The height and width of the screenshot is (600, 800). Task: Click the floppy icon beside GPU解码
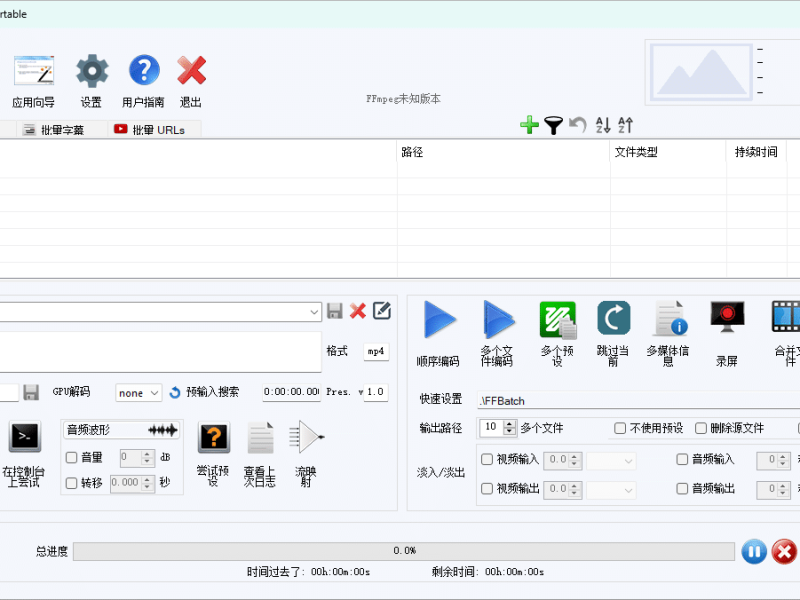[31, 392]
